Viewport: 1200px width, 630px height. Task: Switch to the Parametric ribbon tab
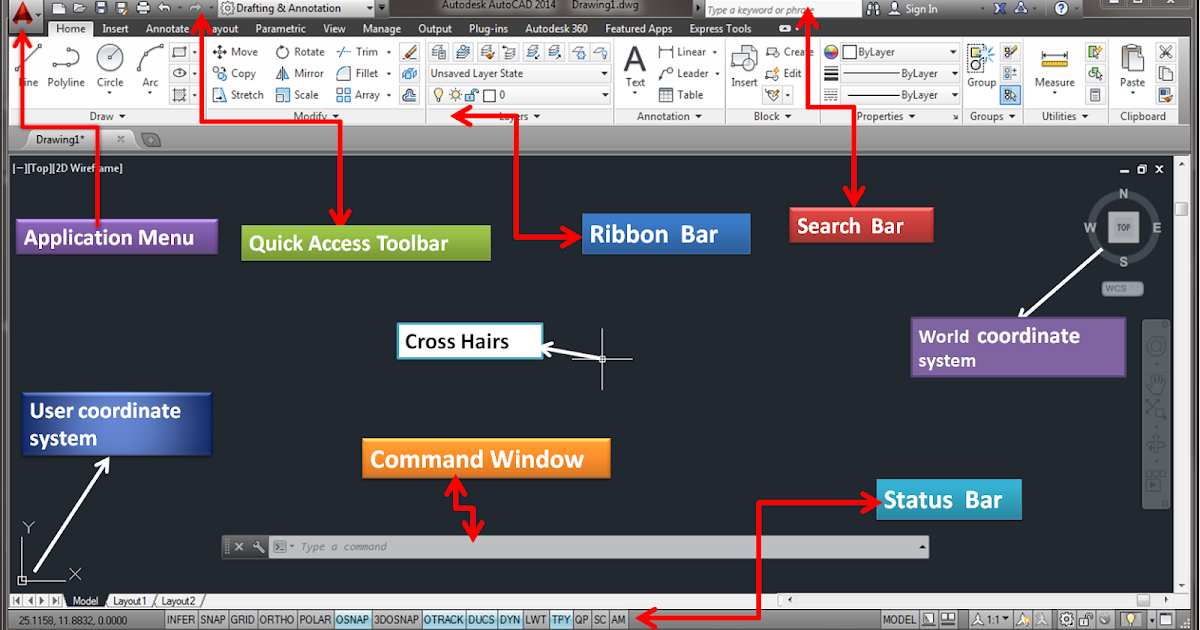(280, 29)
